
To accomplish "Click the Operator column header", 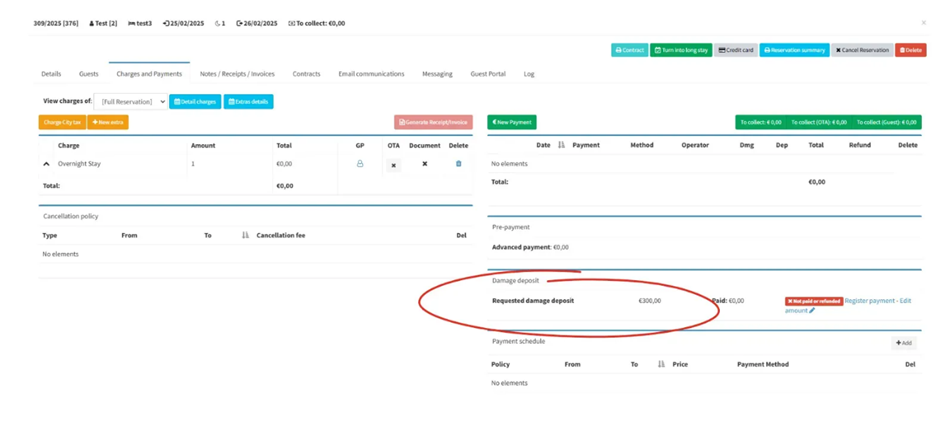I will [x=695, y=145].
